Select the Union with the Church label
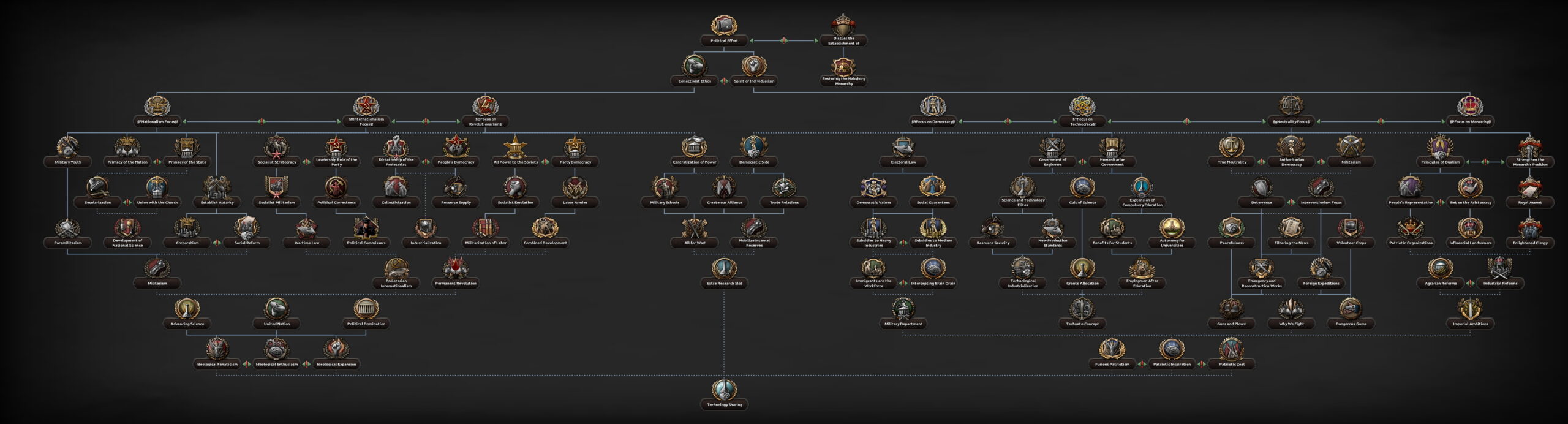Image resolution: width=1568 pixels, height=424 pixels. coord(157,202)
